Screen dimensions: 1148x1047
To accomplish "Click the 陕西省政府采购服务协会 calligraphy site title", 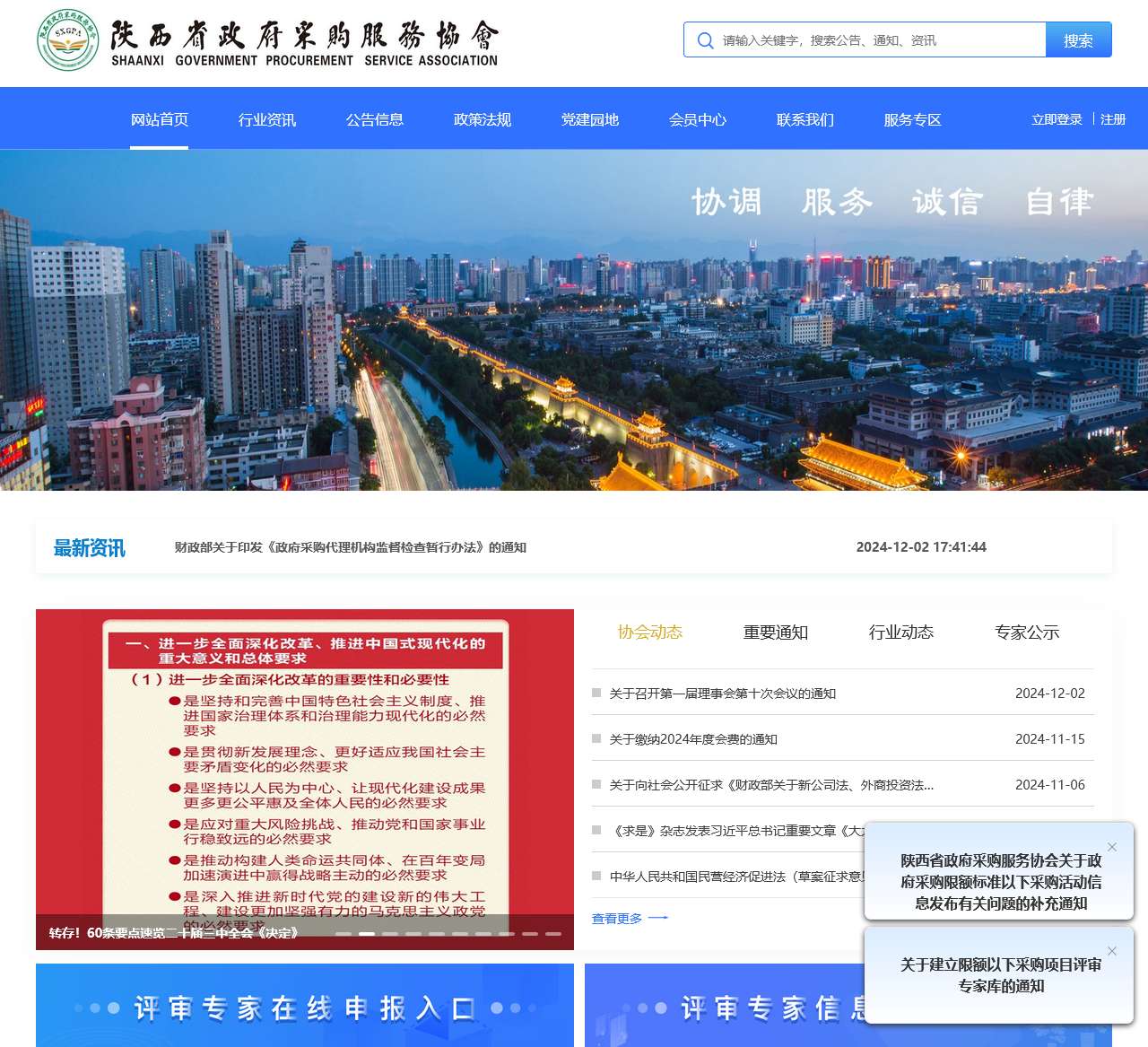I will 305,35.
